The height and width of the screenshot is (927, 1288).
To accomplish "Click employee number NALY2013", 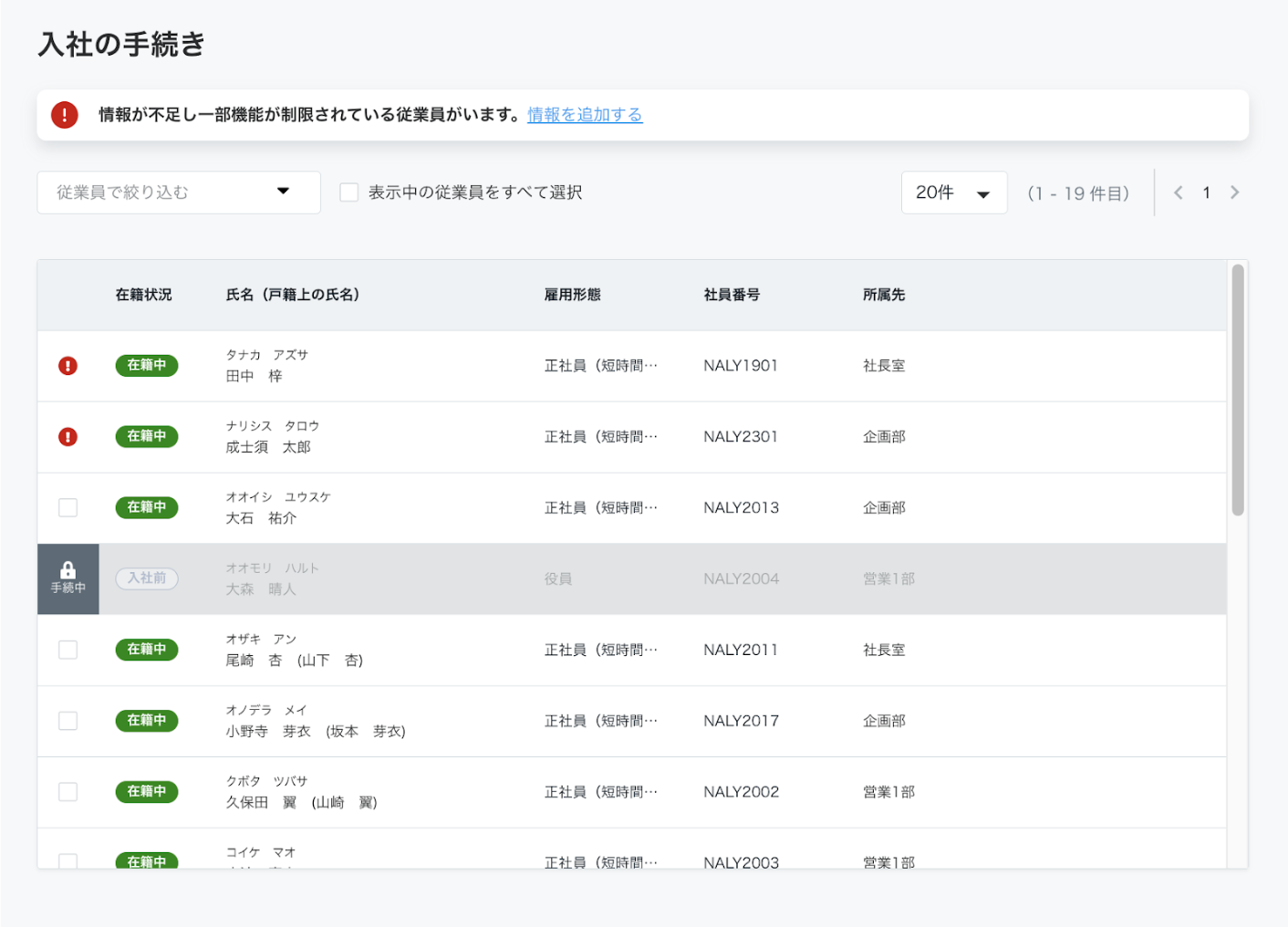I will pyautogui.click(x=742, y=508).
